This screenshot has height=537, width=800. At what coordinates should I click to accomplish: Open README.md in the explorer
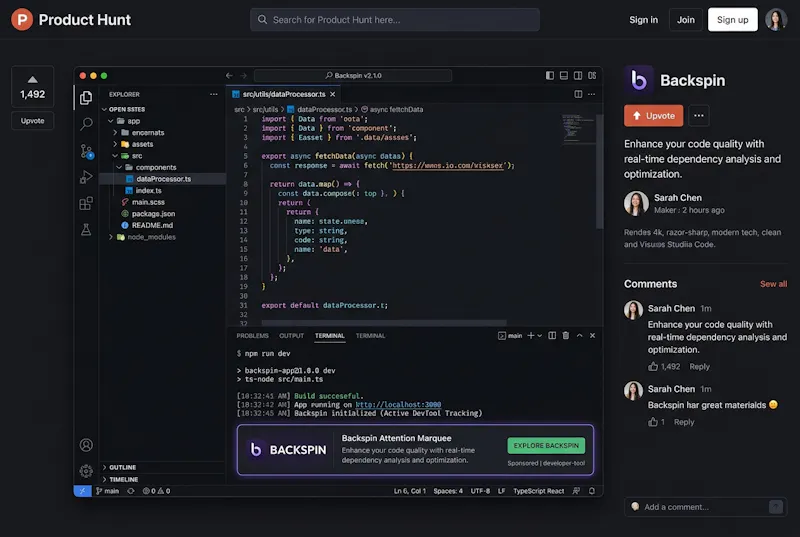pos(152,225)
